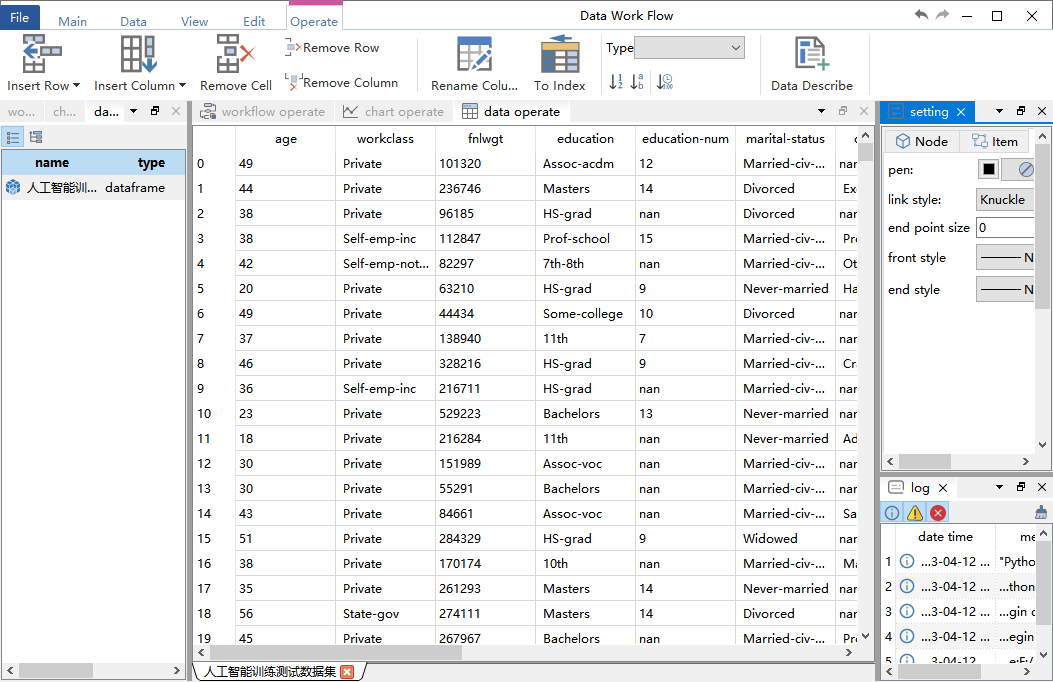The width and height of the screenshot is (1053, 682).
Task: Click the end point size field
Action: (1005, 228)
